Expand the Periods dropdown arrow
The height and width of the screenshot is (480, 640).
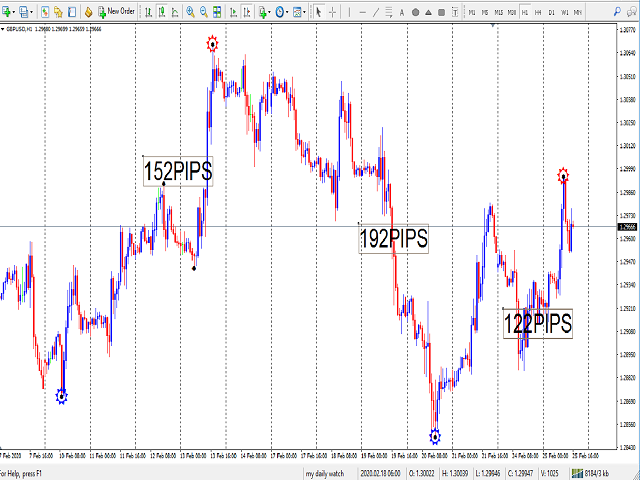point(287,12)
